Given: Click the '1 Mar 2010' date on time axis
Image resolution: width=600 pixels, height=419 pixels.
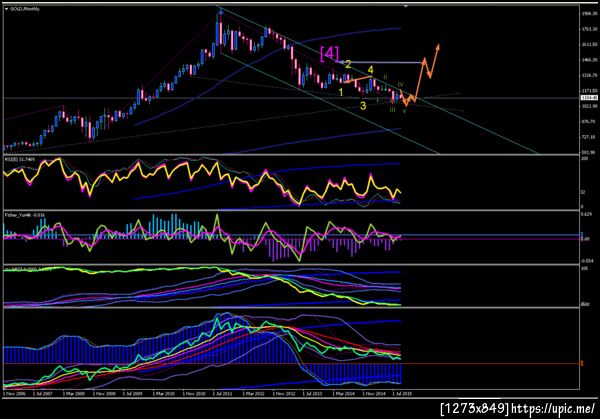Looking at the screenshot, I should (x=163, y=393).
